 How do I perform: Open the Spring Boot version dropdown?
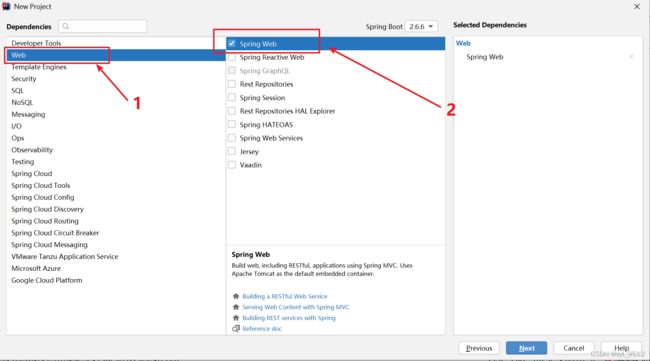(x=421, y=27)
